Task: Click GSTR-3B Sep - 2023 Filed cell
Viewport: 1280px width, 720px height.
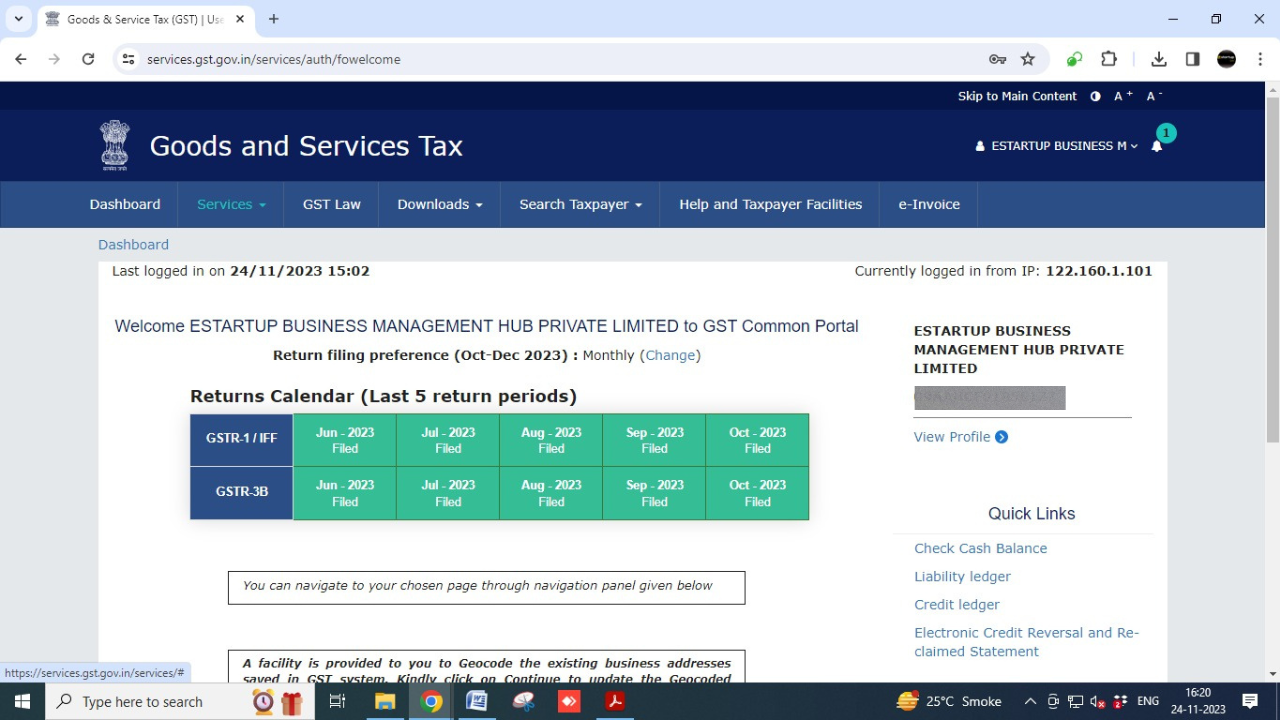Action: point(654,493)
